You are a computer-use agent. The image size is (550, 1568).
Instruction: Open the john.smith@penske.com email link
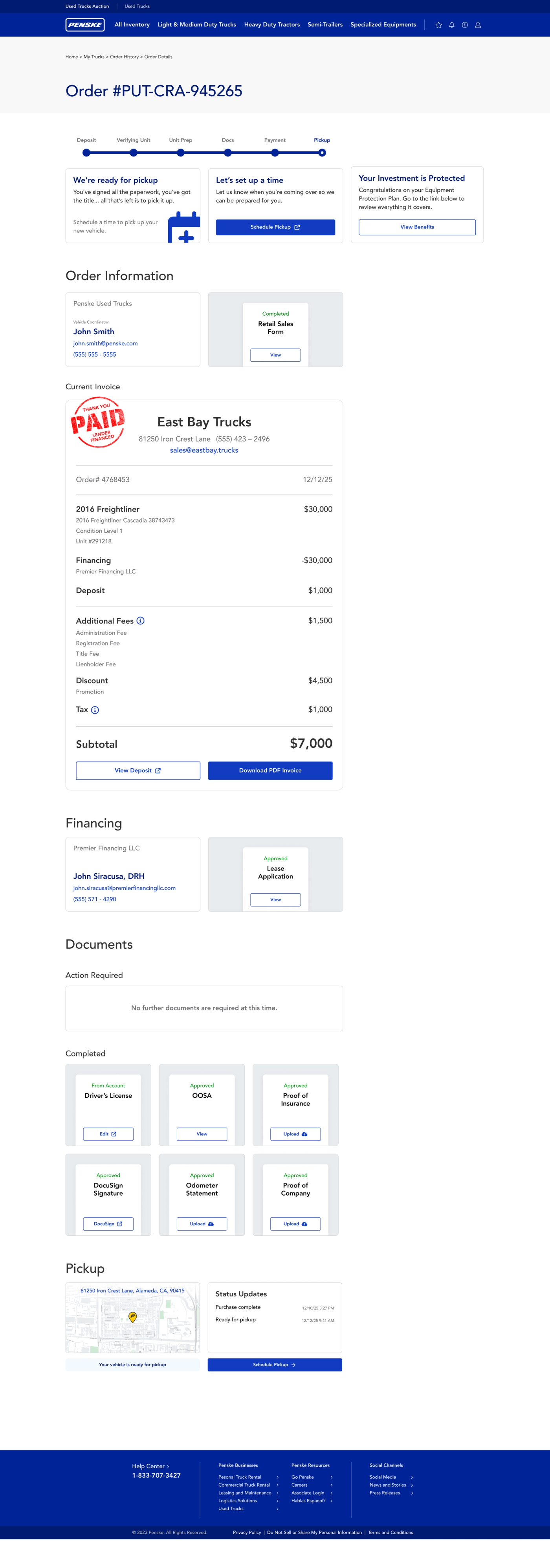(x=105, y=344)
